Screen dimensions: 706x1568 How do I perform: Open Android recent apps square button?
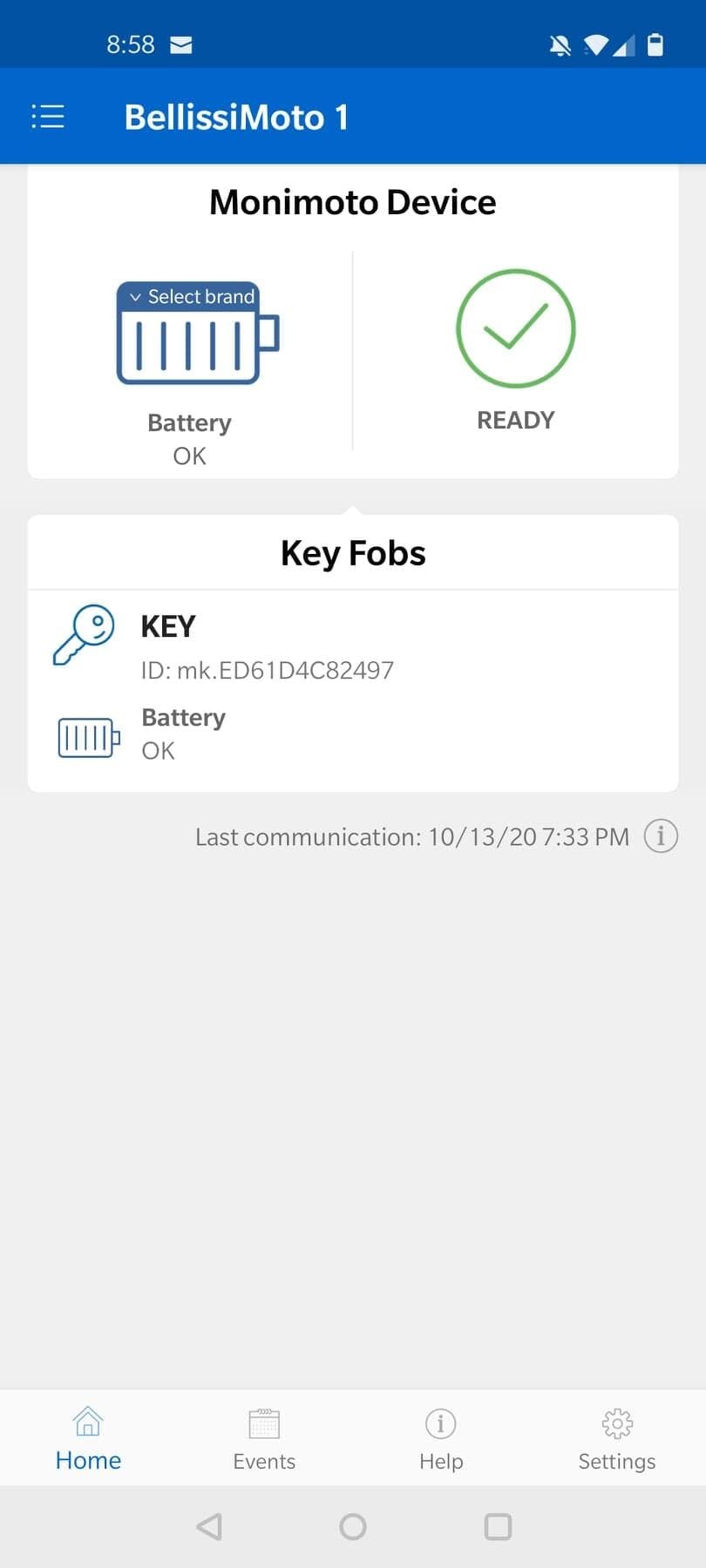point(498,1526)
